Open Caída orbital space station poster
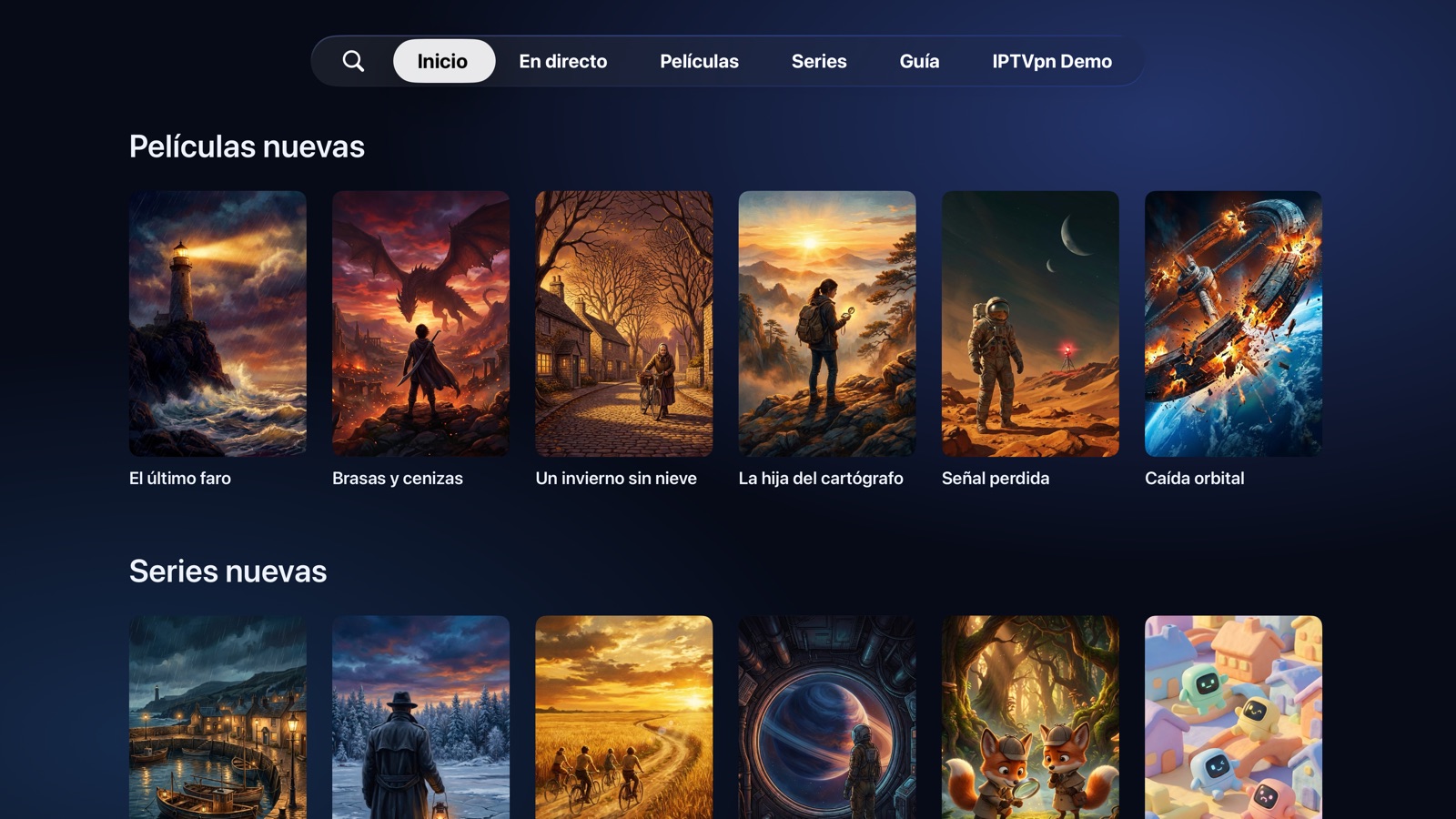 [1233, 324]
